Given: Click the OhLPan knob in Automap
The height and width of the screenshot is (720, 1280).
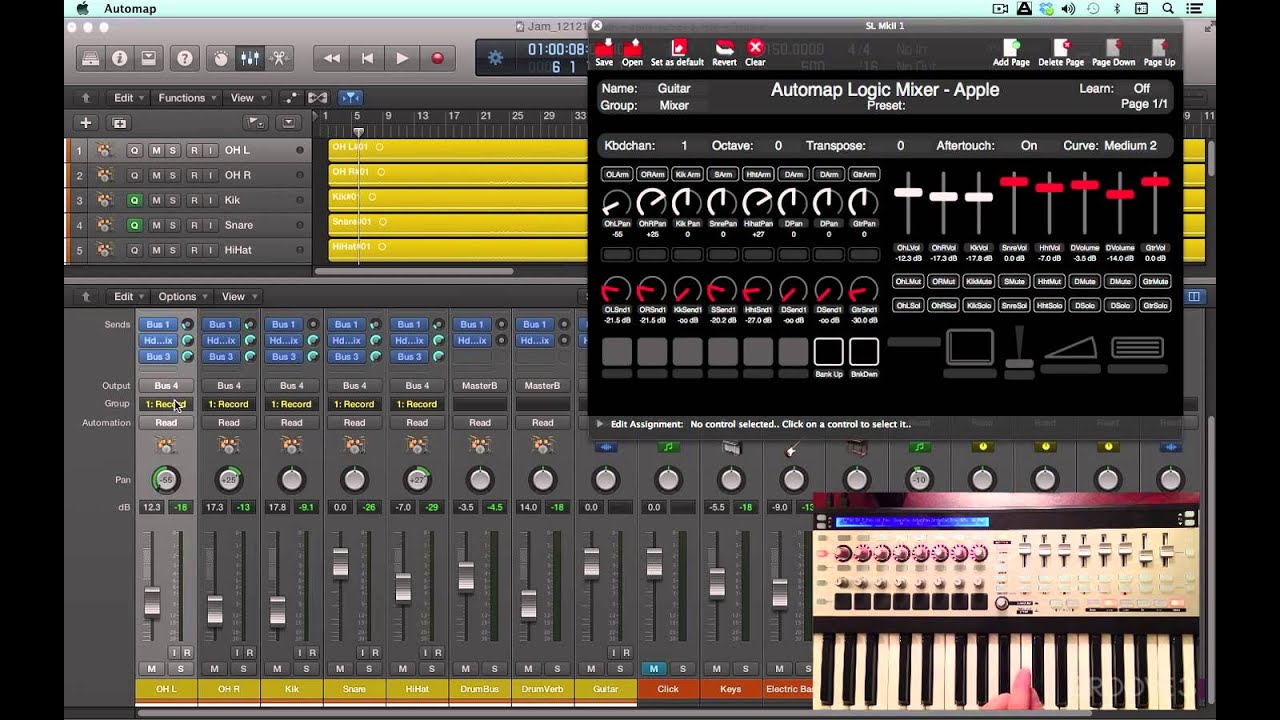Looking at the screenshot, I should point(617,204).
